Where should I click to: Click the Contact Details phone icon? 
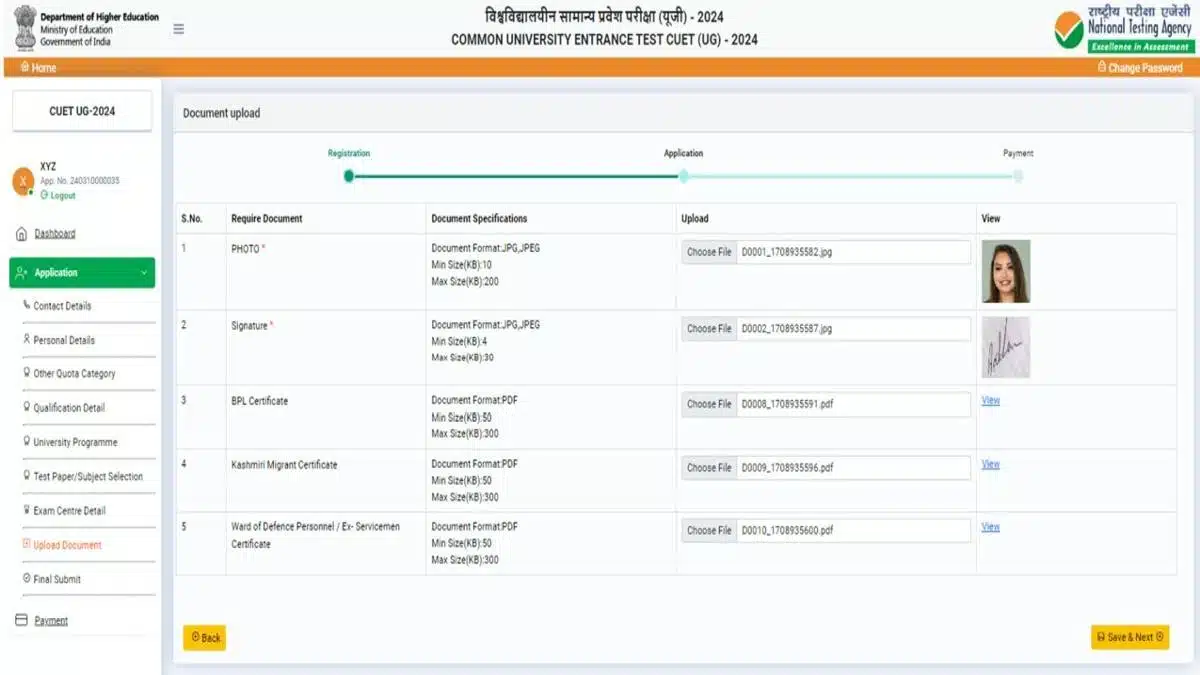tap(26, 305)
